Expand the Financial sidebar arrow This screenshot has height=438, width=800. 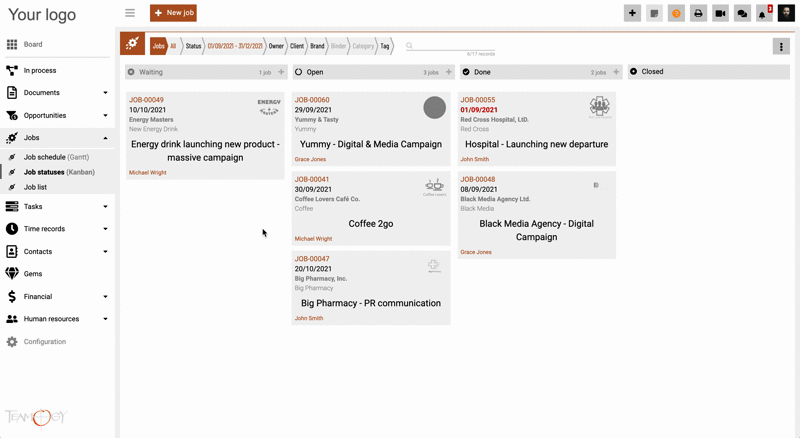pyautogui.click(x=105, y=297)
